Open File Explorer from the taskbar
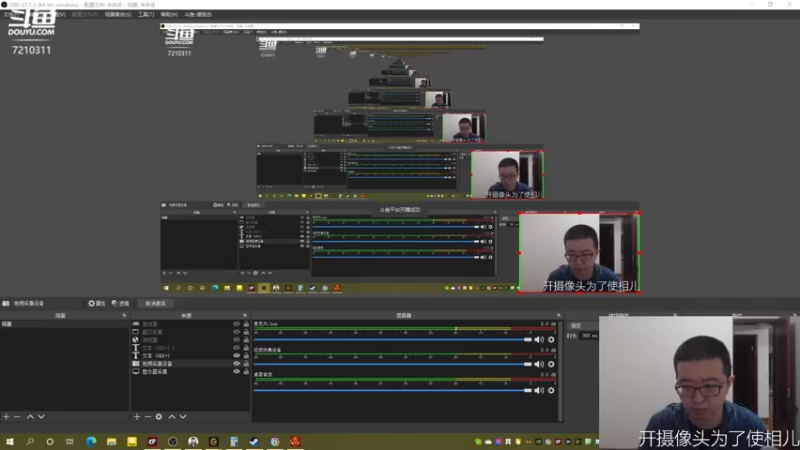This screenshot has height=450, width=800. click(x=112, y=442)
